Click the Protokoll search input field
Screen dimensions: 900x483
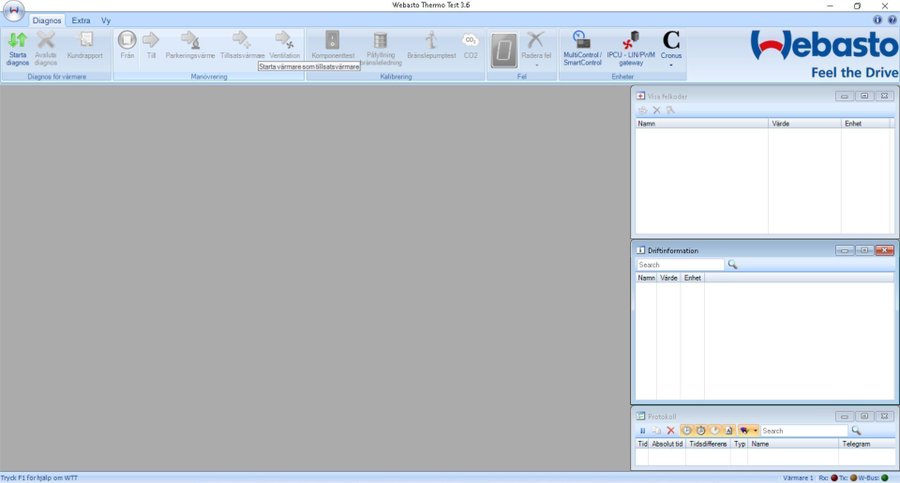pos(803,430)
